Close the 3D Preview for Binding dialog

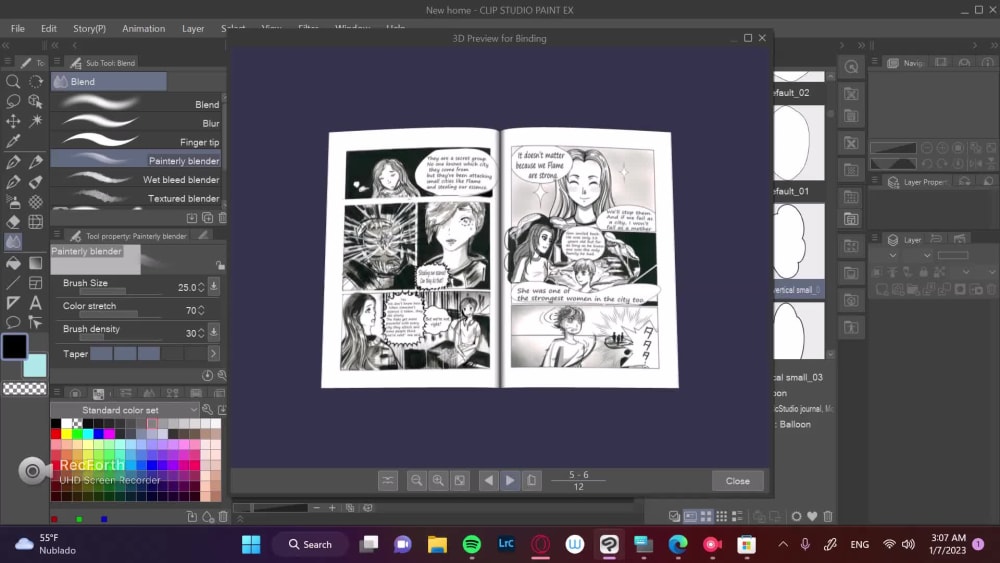click(737, 481)
